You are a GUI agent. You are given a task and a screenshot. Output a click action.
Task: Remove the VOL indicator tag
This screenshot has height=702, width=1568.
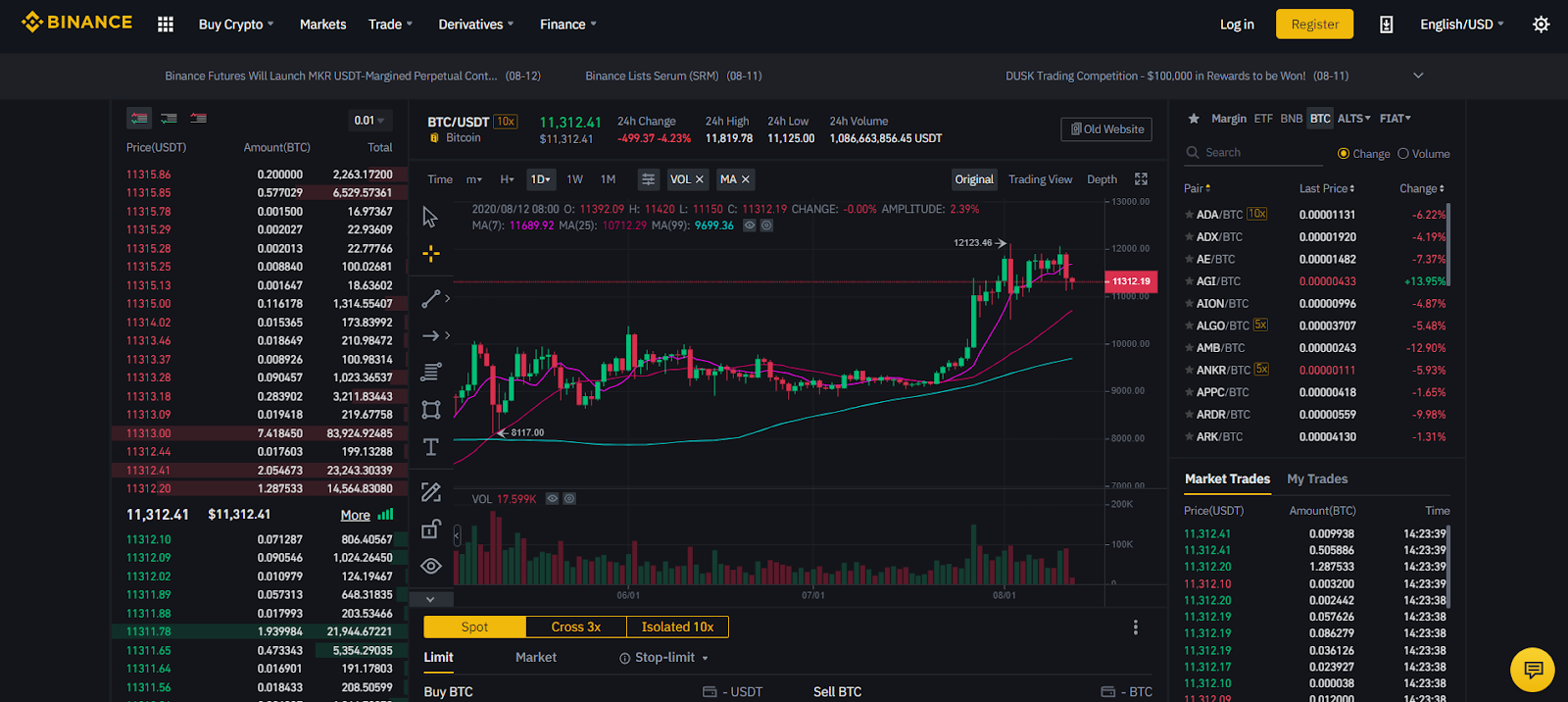click(700, 179)
